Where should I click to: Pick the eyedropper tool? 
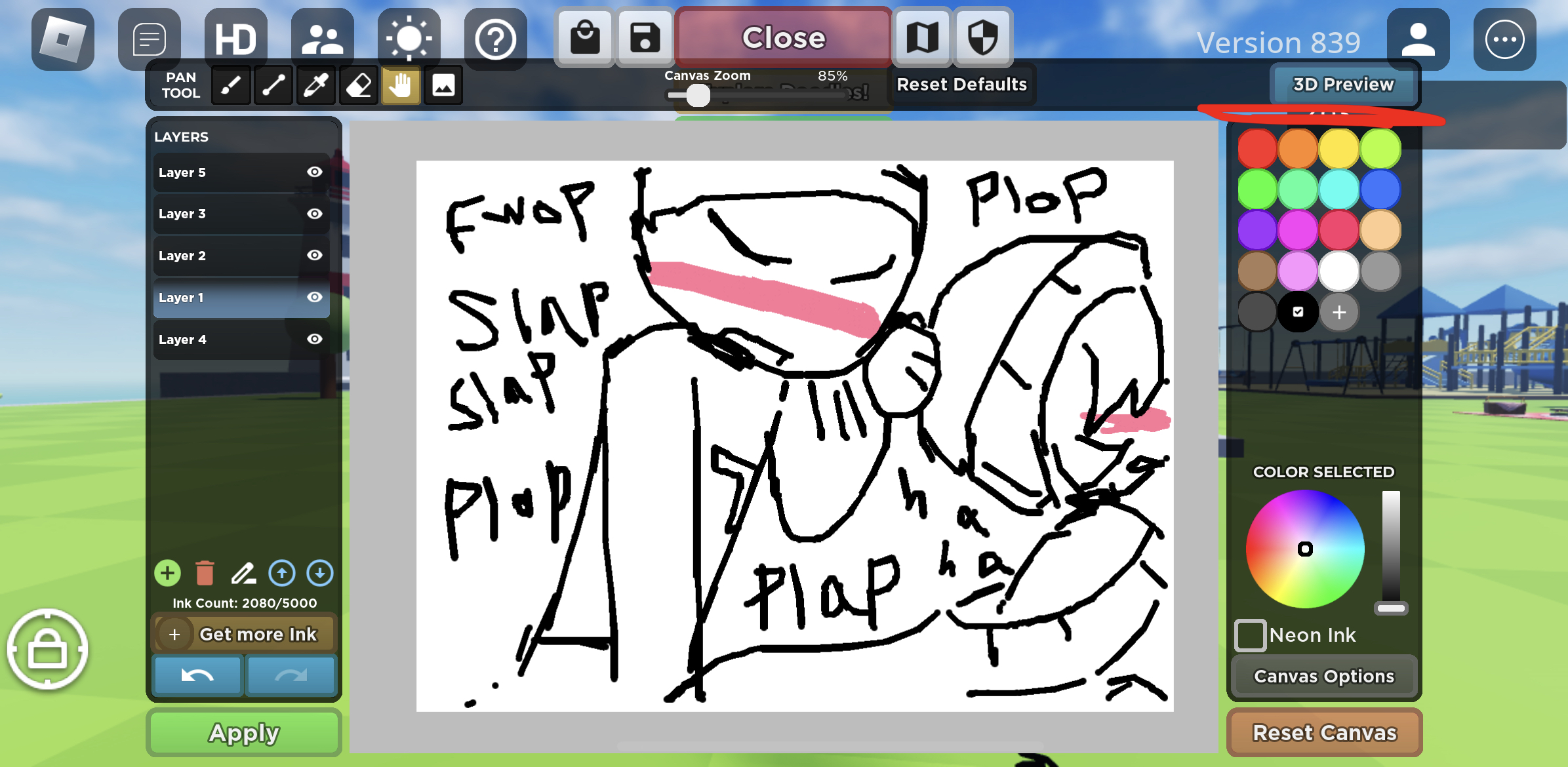click(x=315, y=85)
